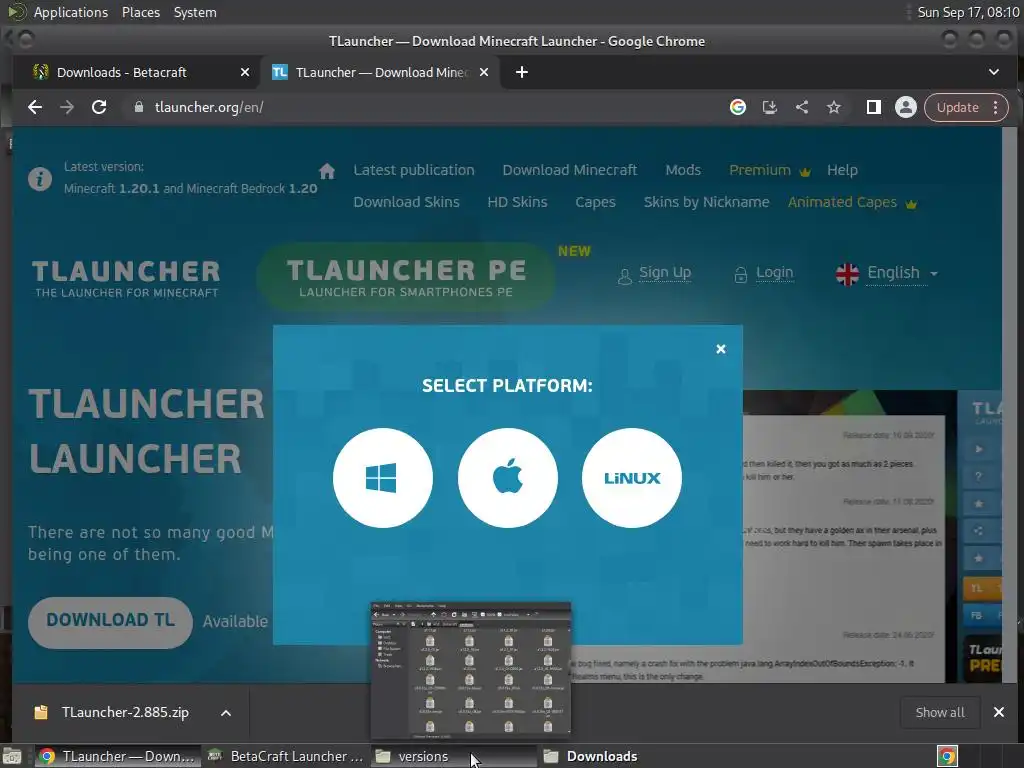Open Latest publication menu item
The image size is (1024, 768).
(414, 170)
